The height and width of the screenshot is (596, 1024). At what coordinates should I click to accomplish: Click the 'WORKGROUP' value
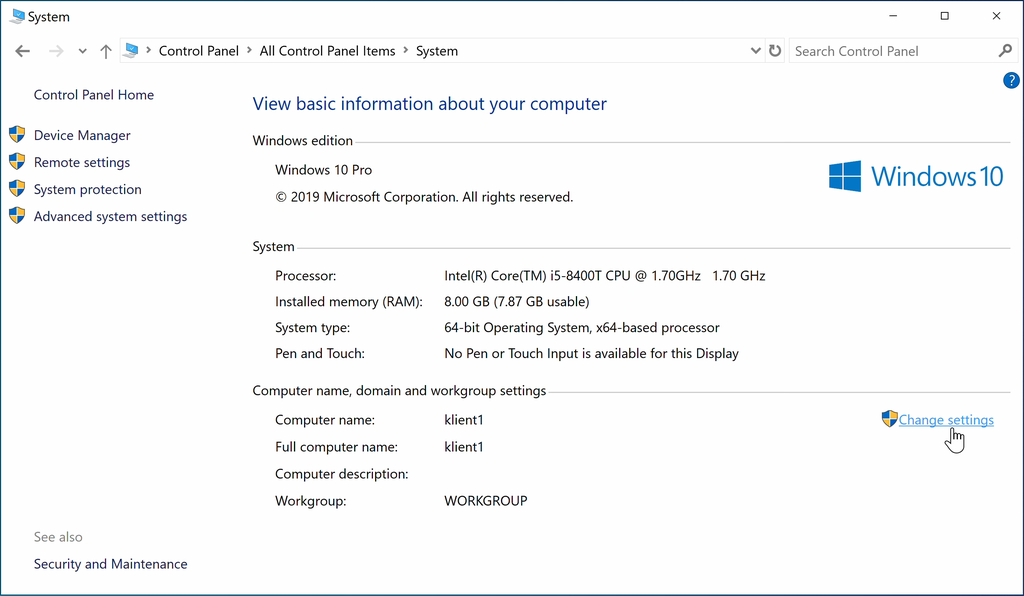[486, 501]
